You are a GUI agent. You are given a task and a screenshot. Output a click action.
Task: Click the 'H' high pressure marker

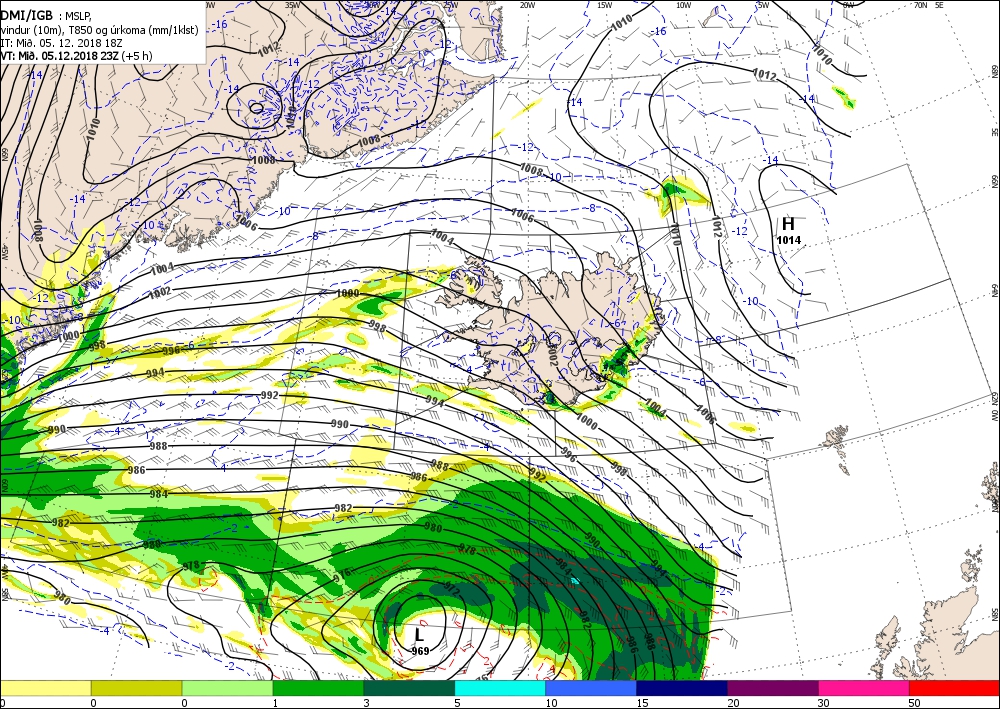788,224
